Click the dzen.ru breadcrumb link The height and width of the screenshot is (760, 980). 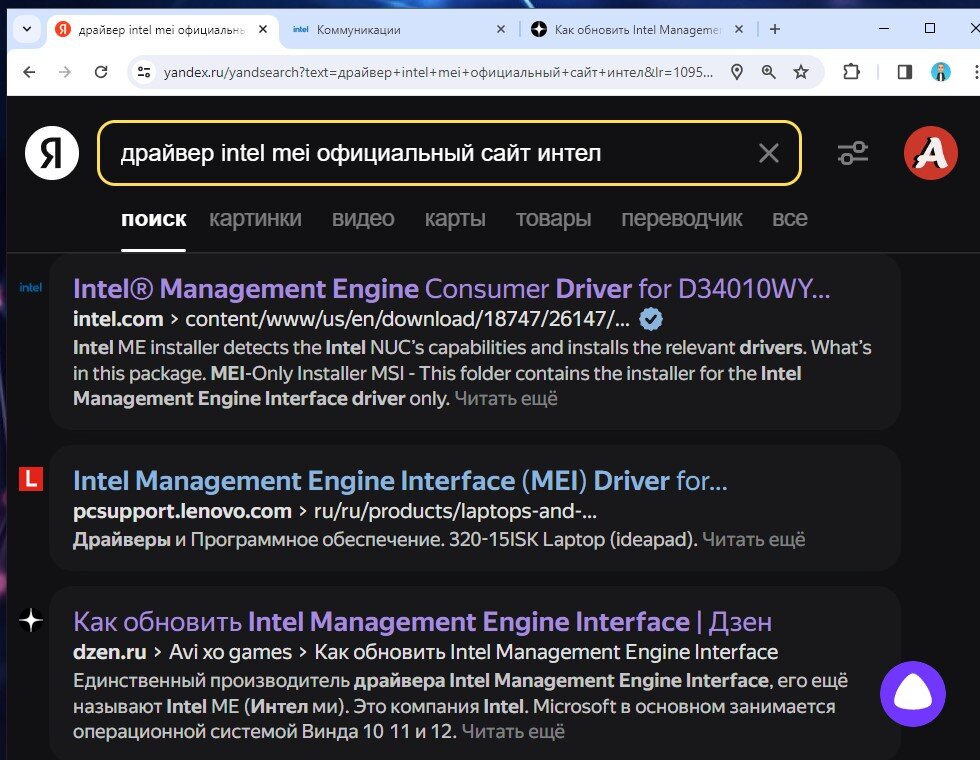pos(110,652)
